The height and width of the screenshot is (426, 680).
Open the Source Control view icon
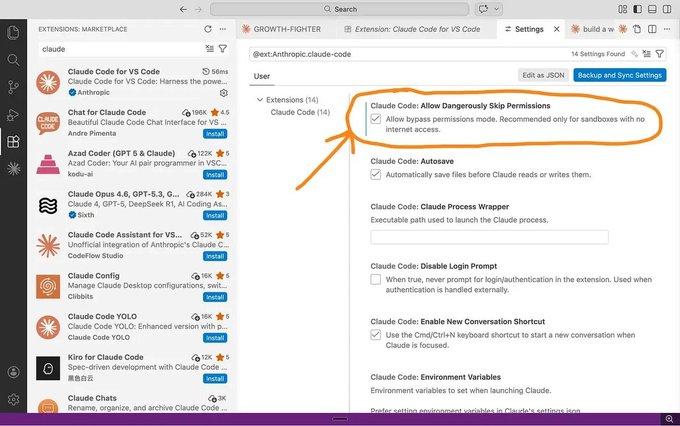click(13, 87)
